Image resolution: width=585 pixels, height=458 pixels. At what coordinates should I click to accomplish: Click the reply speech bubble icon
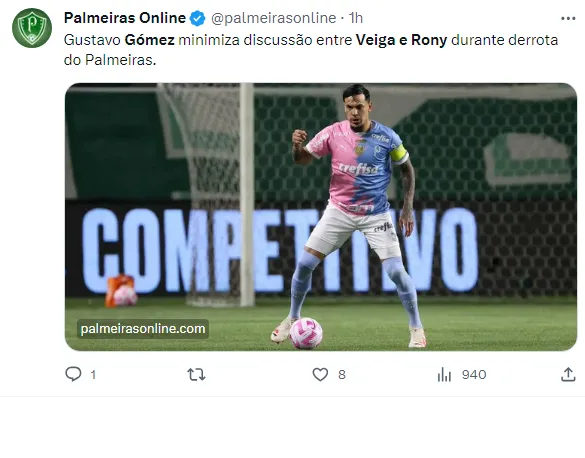[x=73, y=374]
